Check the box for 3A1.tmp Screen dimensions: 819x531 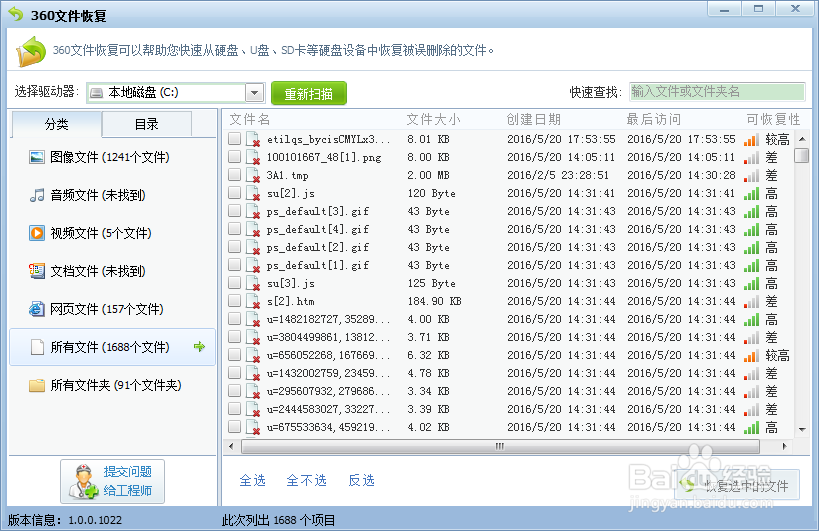(235, 174)
